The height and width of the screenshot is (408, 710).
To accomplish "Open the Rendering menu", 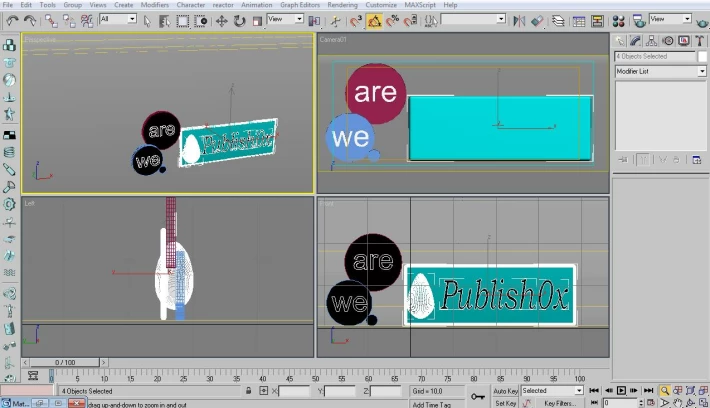I will [342, 5].
